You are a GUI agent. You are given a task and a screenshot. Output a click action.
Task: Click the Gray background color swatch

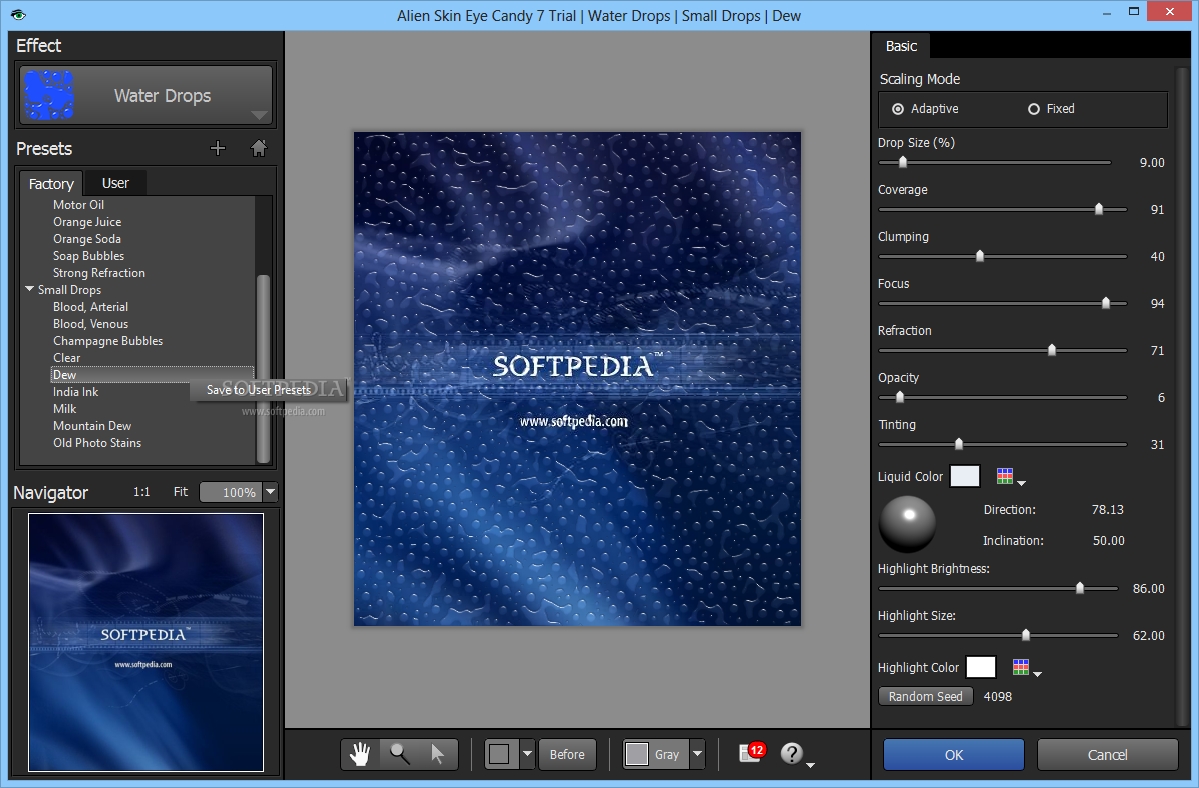point(636,754)
